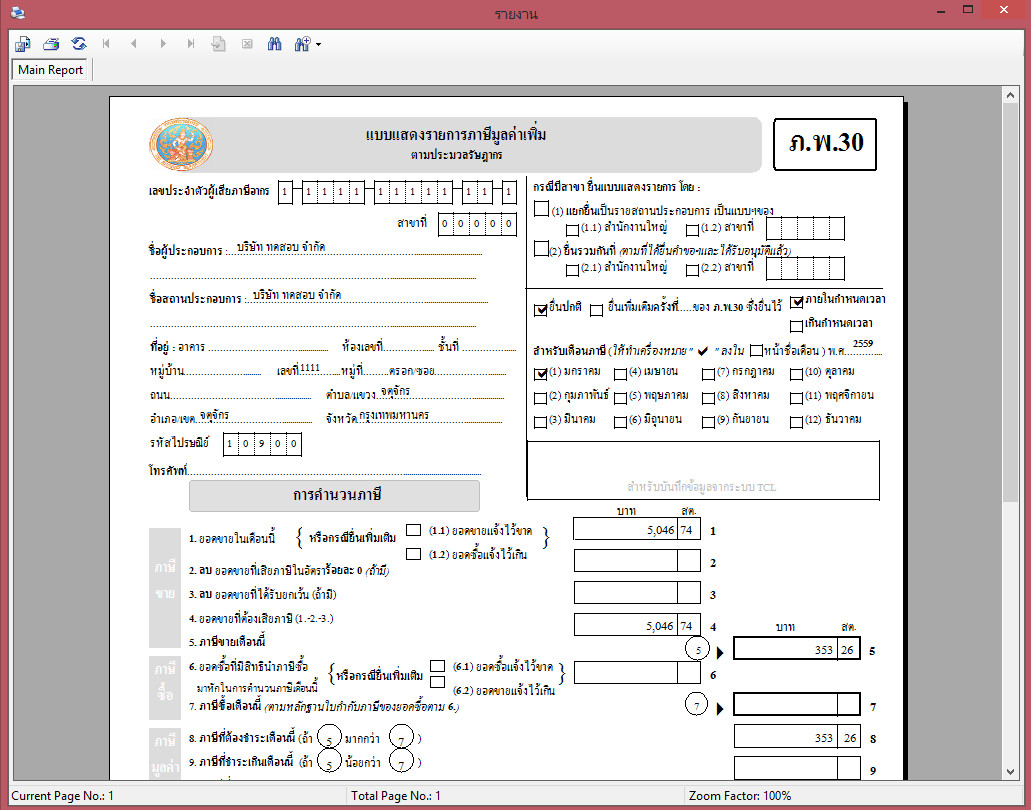
Task: Click the (2.2) สาขาที่ checkbox
Action: 692,270
